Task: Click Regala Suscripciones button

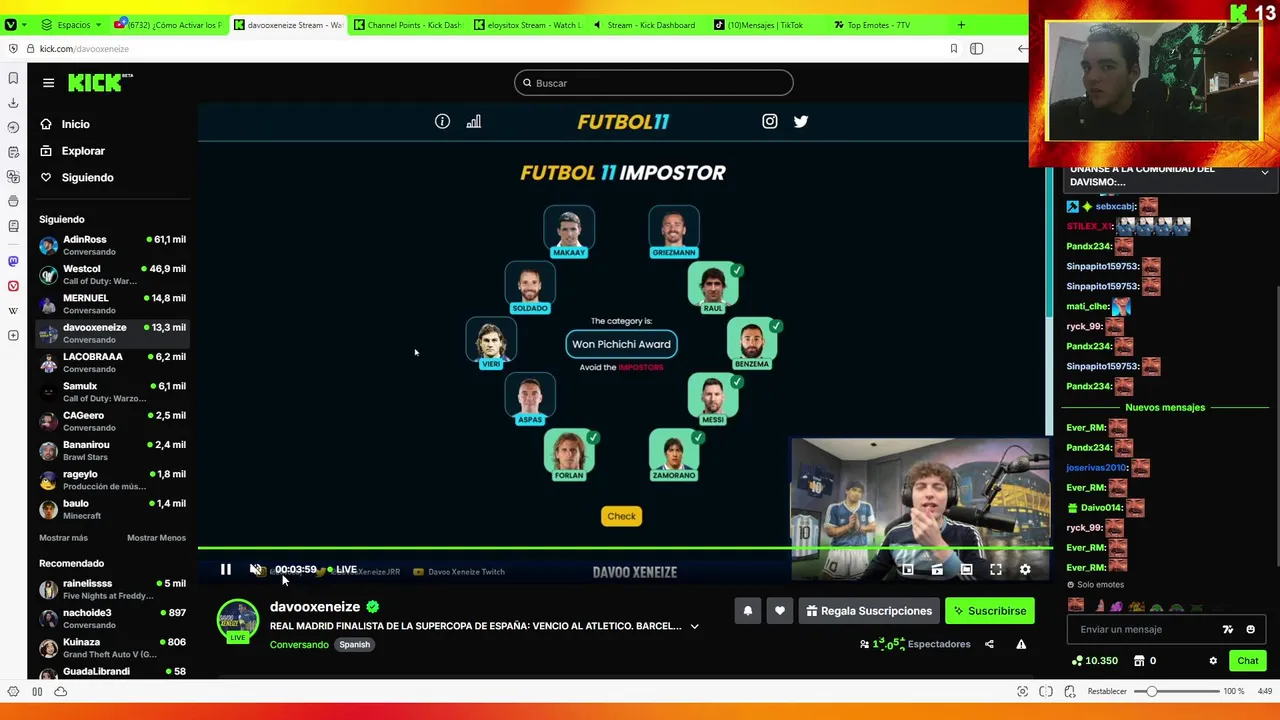Action: (868, 611)
